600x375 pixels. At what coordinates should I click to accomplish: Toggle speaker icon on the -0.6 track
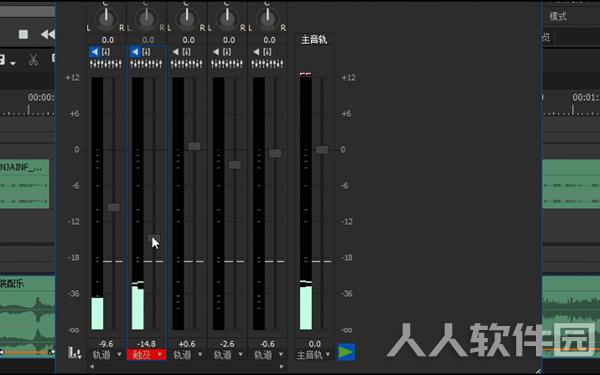(x=256, y=52)
